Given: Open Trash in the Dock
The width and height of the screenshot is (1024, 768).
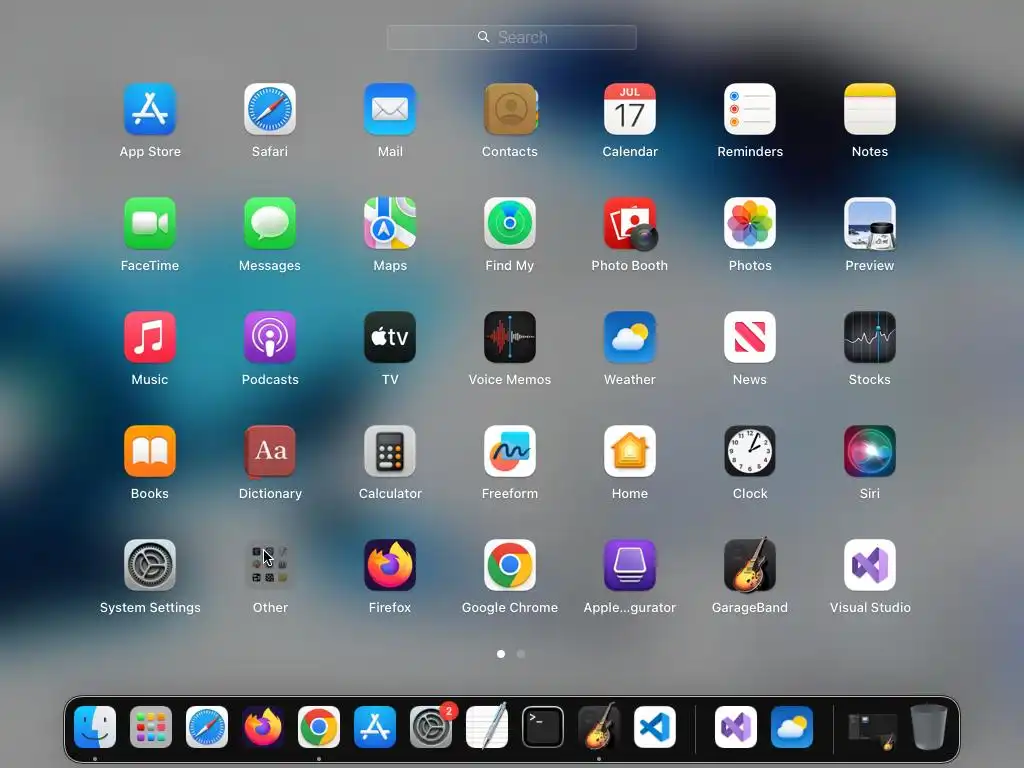Looking at the screenshot, I should (x=929, y=727).
